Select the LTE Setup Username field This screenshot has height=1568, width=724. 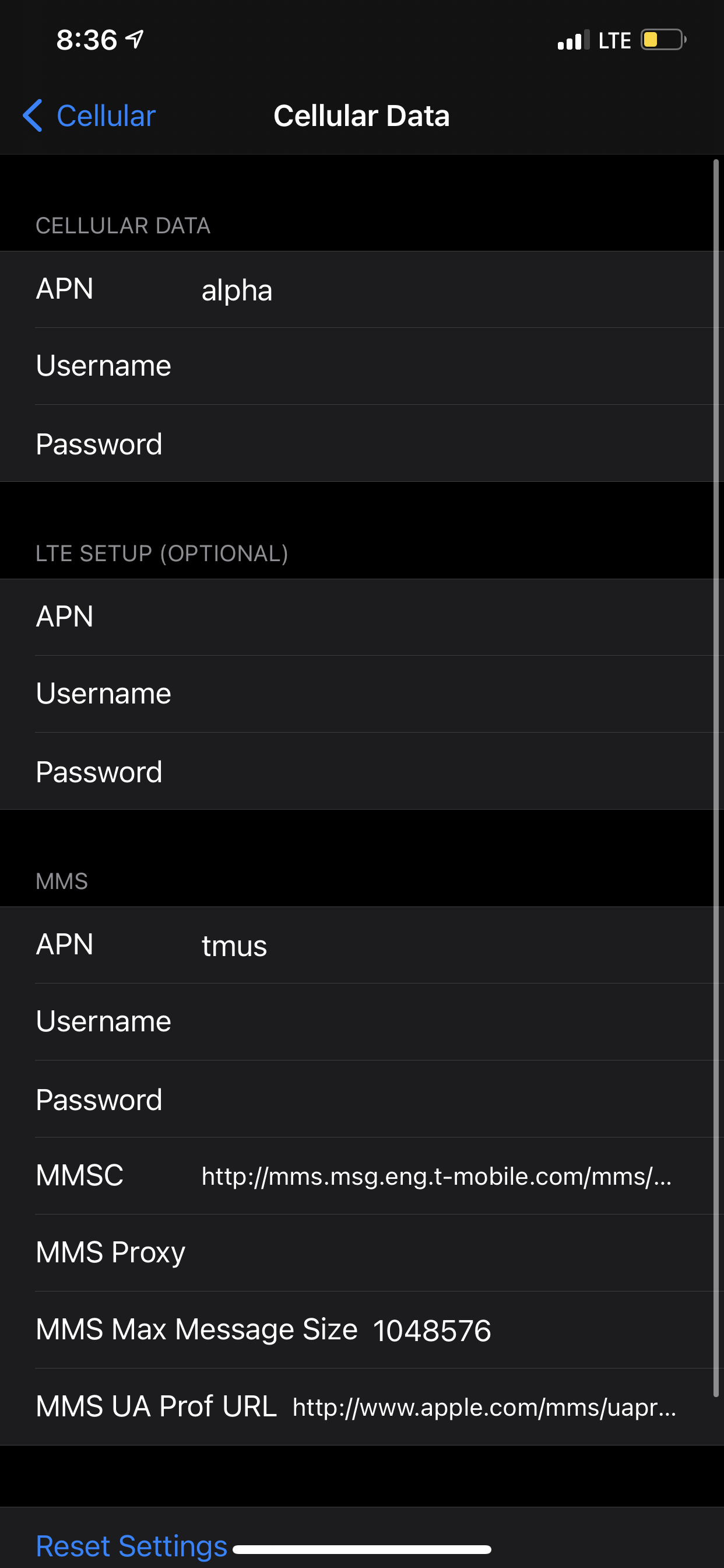coord(362,694)
